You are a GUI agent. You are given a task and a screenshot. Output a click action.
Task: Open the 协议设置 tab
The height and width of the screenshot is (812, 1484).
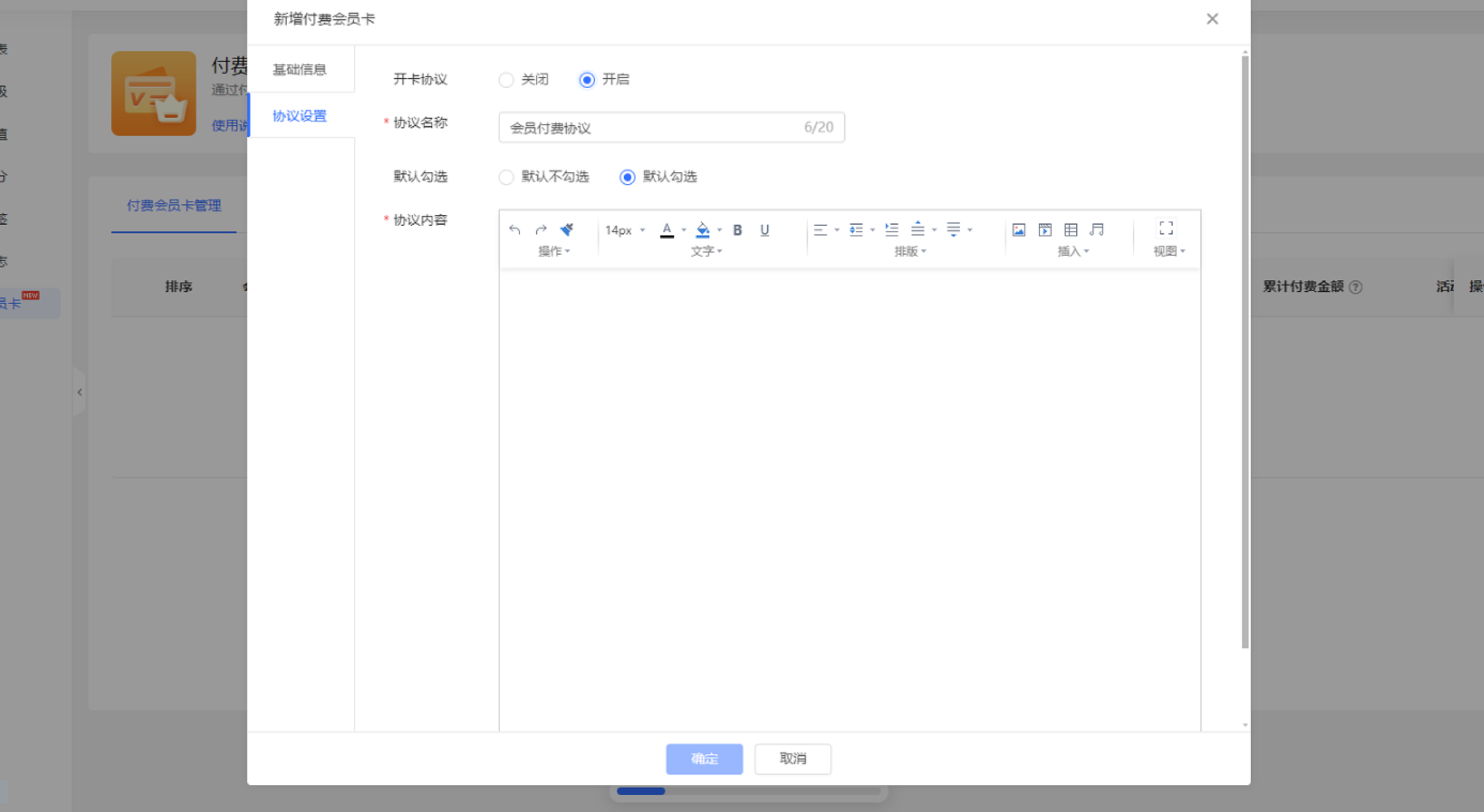click(300, 116)
